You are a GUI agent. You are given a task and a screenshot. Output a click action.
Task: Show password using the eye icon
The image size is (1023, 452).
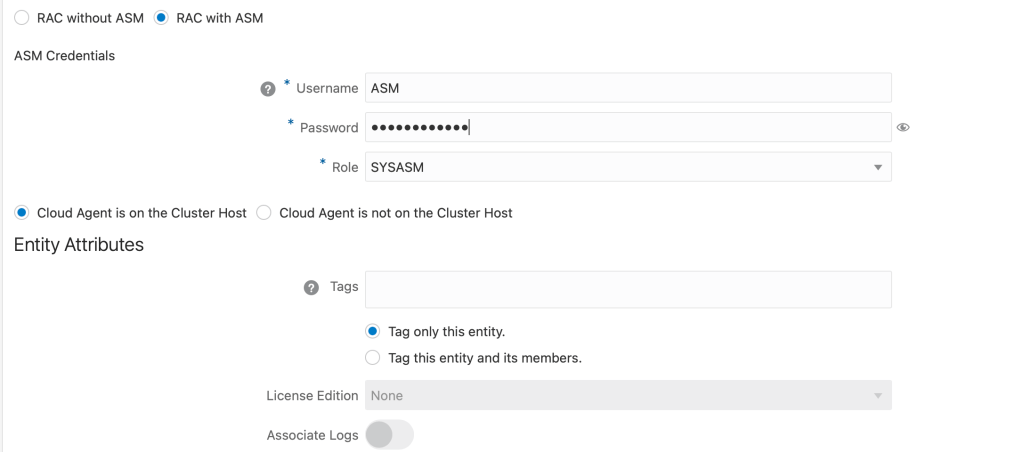[903, 128]
